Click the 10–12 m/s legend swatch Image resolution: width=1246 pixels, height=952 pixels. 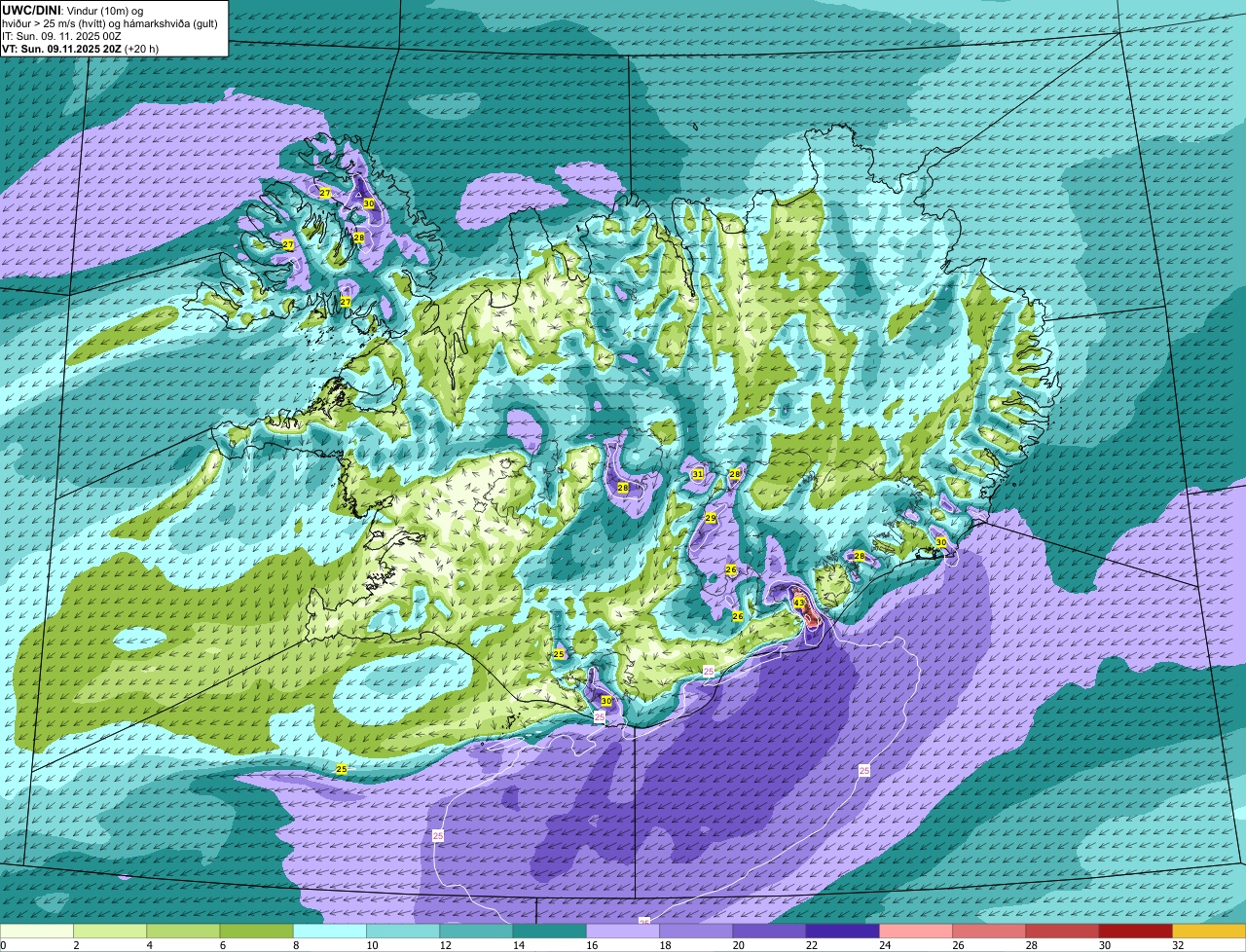[x=403, y=932]
